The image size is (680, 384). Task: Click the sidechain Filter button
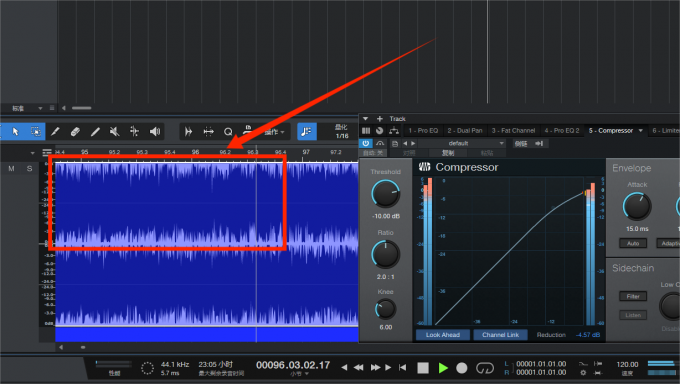(x=633, y=296)
